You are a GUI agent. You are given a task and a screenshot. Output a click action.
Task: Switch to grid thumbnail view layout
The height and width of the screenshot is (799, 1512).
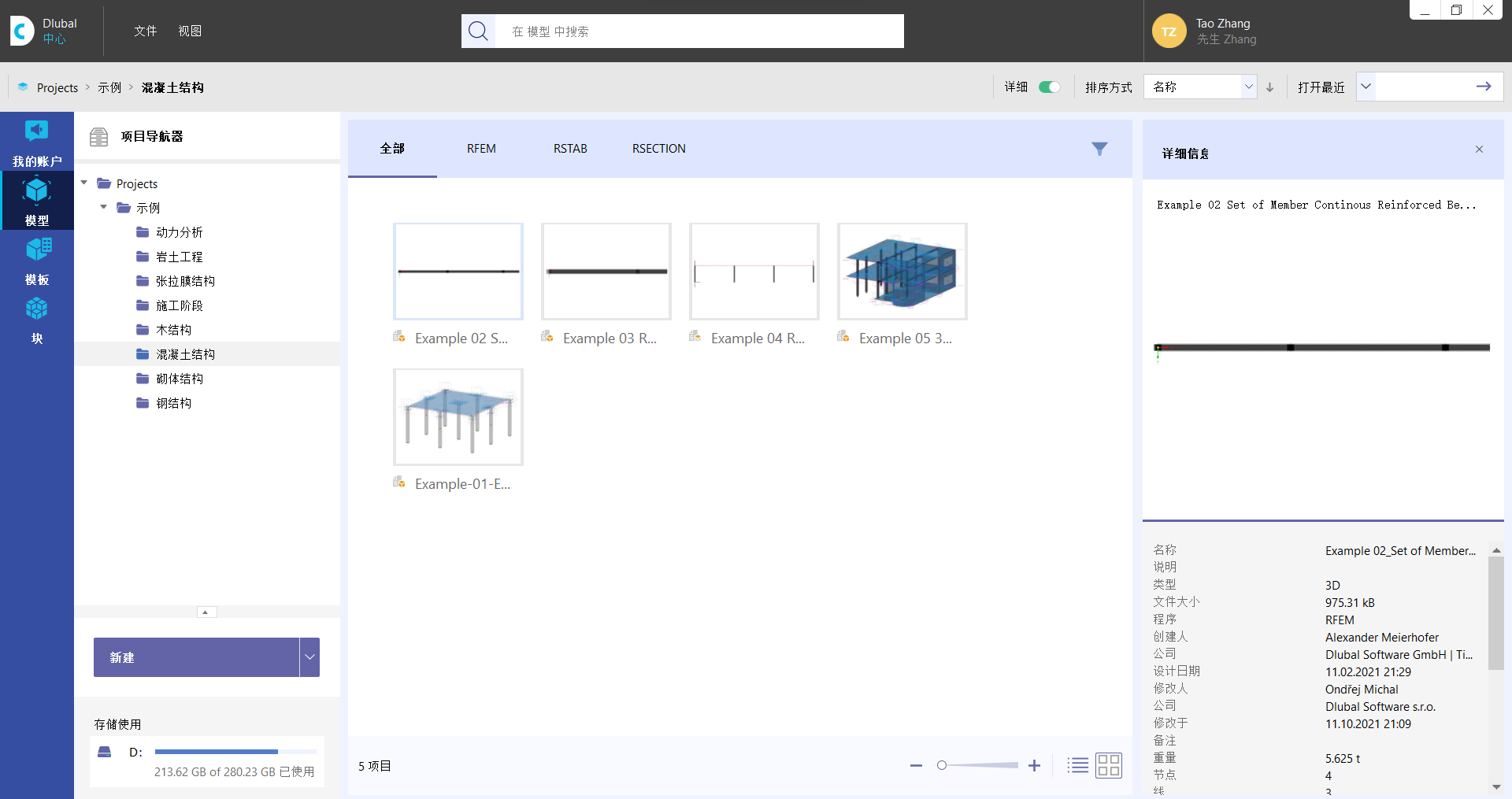coord(1109,765)
